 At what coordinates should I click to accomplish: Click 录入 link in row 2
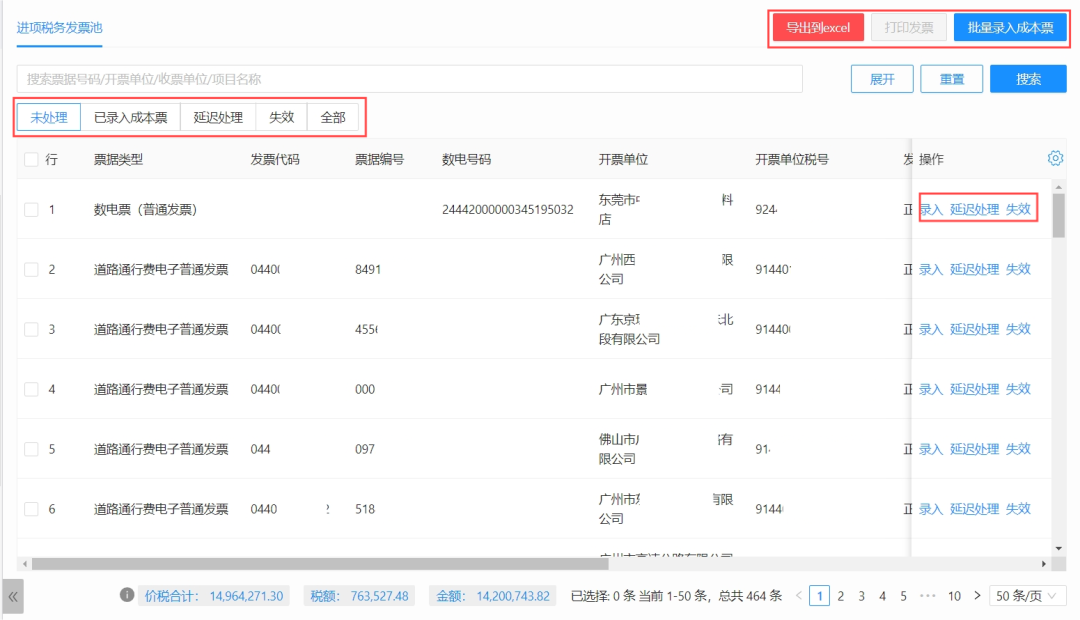(x=930, y=269)
